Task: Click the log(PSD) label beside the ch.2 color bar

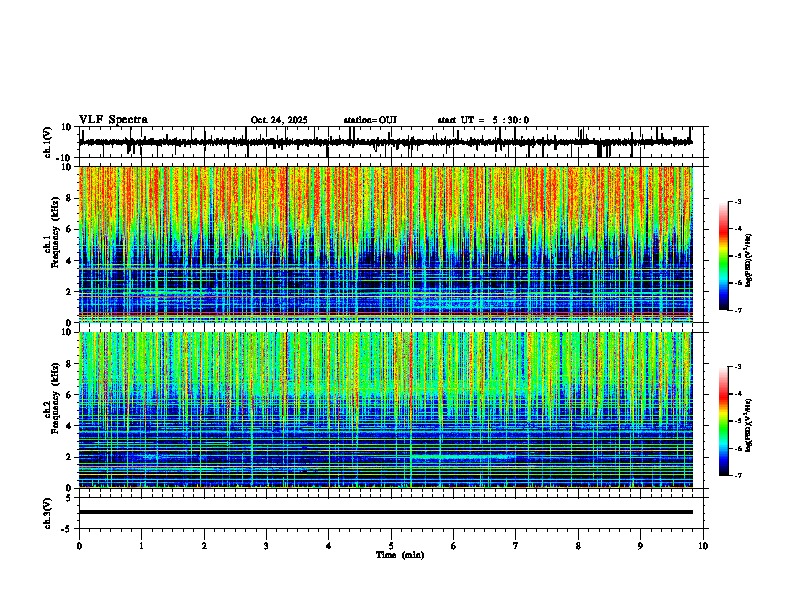Action: (748, 426)
